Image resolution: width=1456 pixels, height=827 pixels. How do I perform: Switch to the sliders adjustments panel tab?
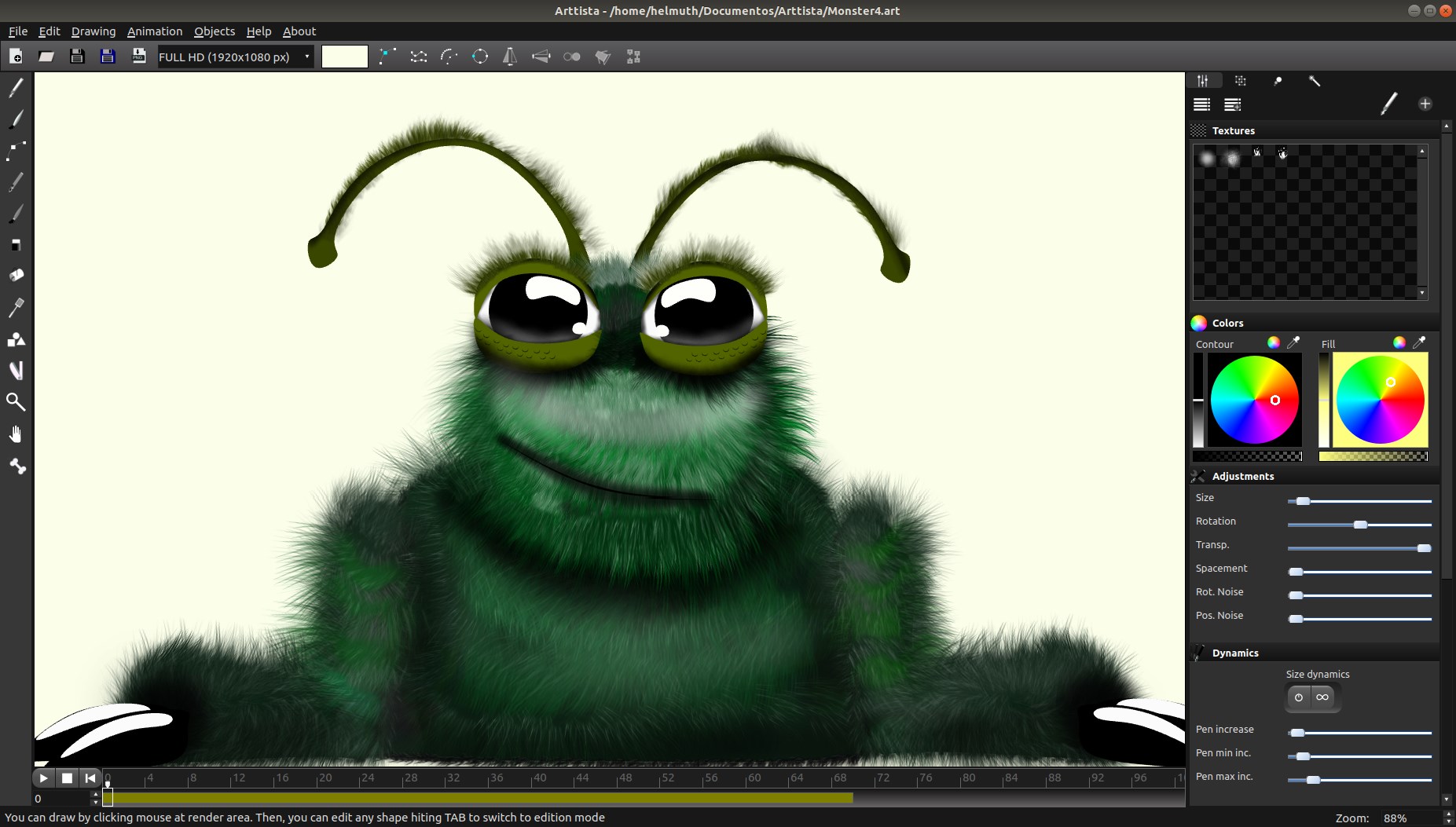tap(1202, 81)
